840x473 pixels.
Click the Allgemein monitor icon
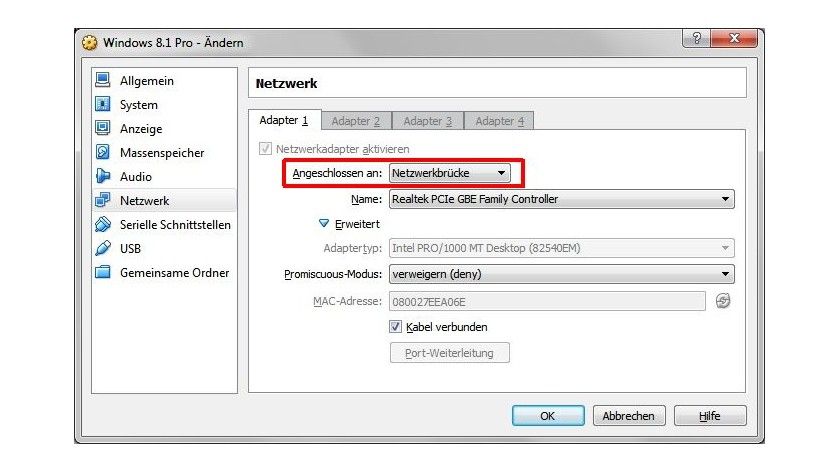[102, 80]
